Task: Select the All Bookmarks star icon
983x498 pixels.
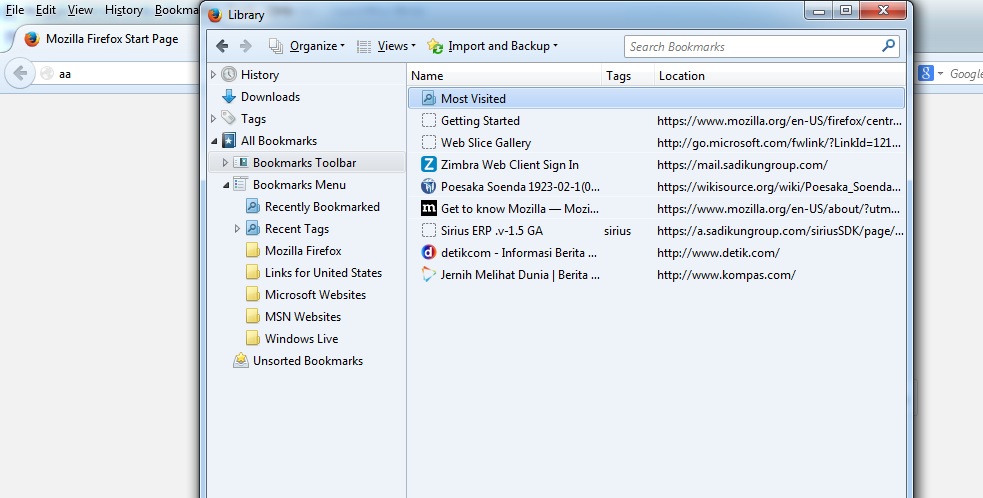Action: [229, 140]
